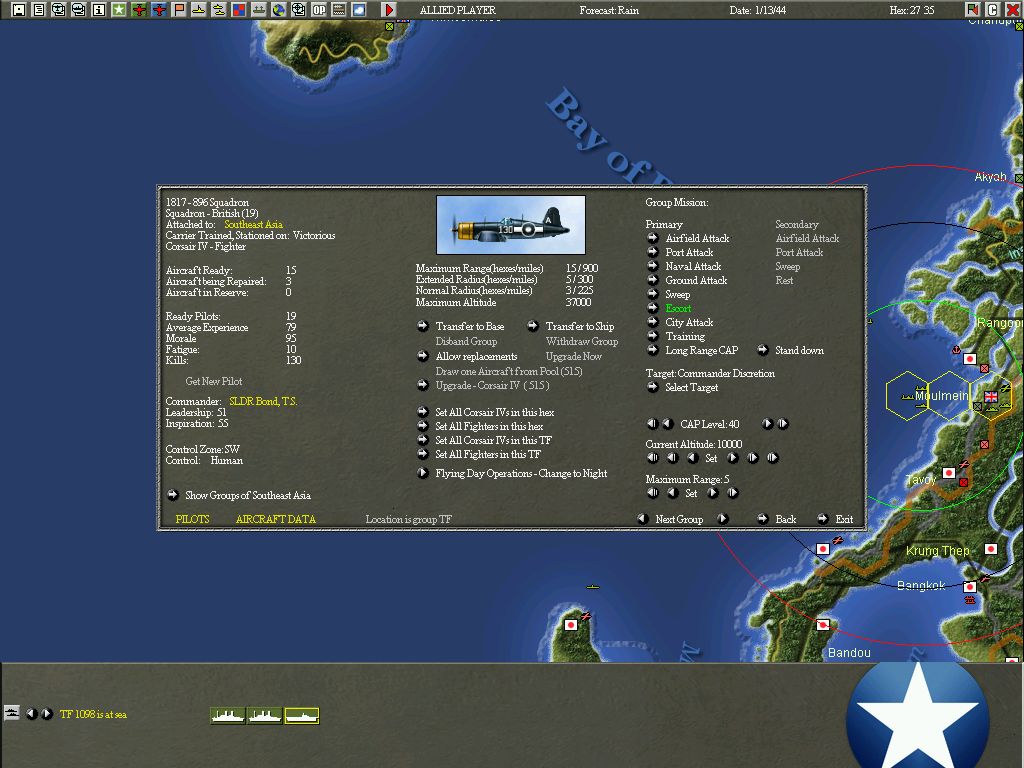Click the OP button in top toolbar
This screenshot has height=768, width=1024.
tap(319, 9)
